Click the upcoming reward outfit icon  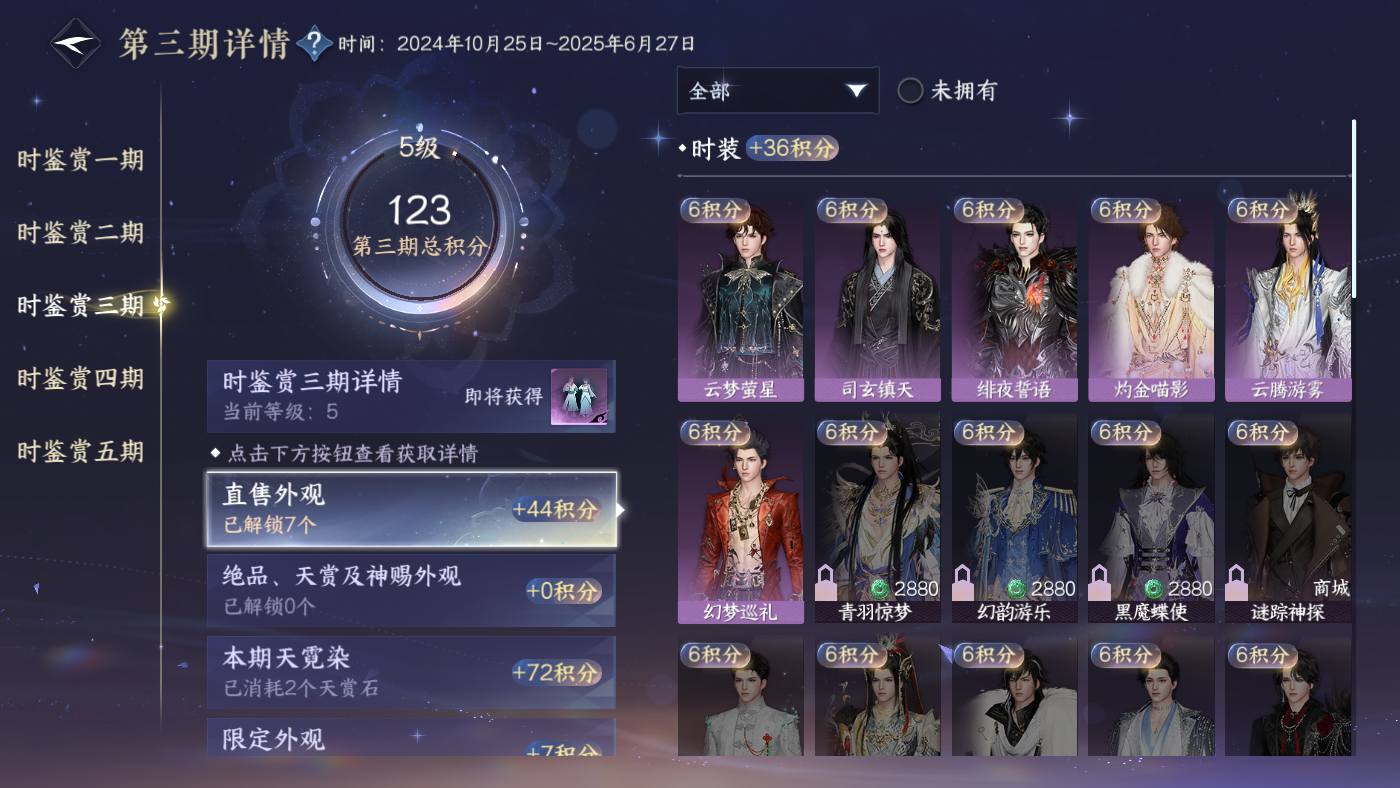pyautogui.click(x=578, y=397)
